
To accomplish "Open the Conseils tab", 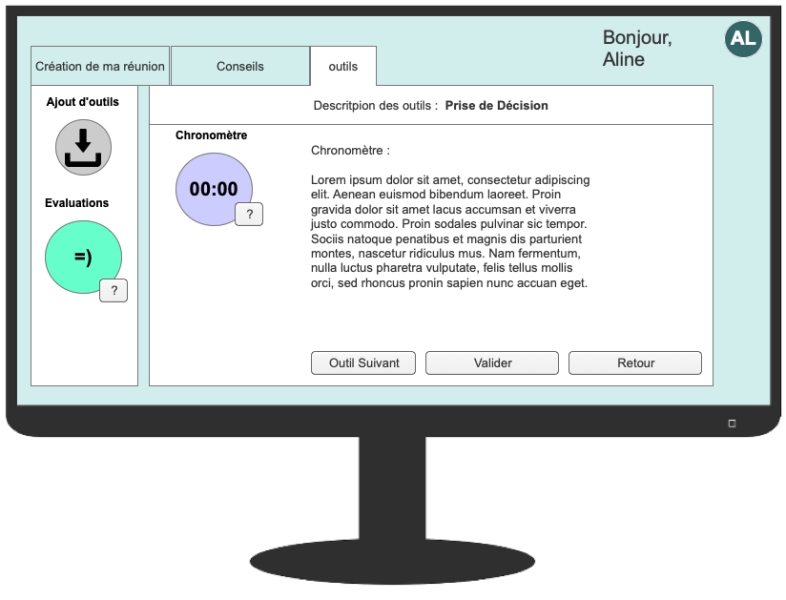I will [240, 66].
